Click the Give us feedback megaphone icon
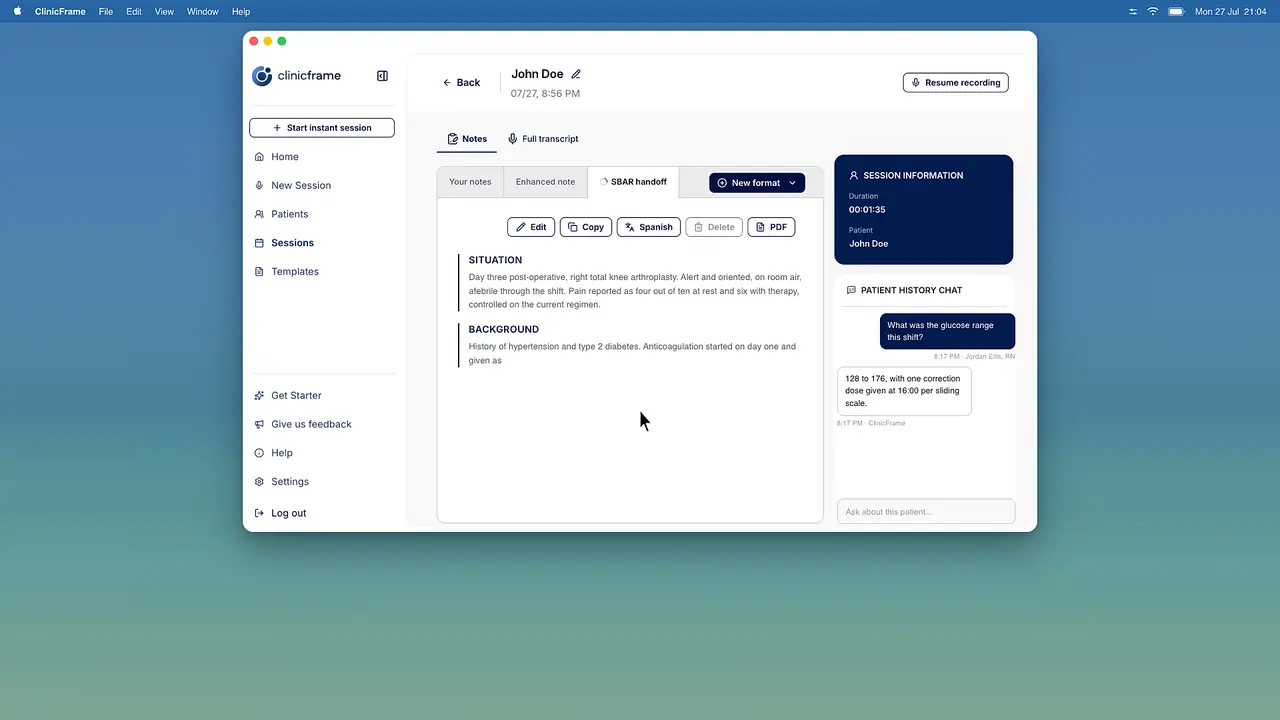Viewport: 1280px width, 720px height. [x=260, y=424]
